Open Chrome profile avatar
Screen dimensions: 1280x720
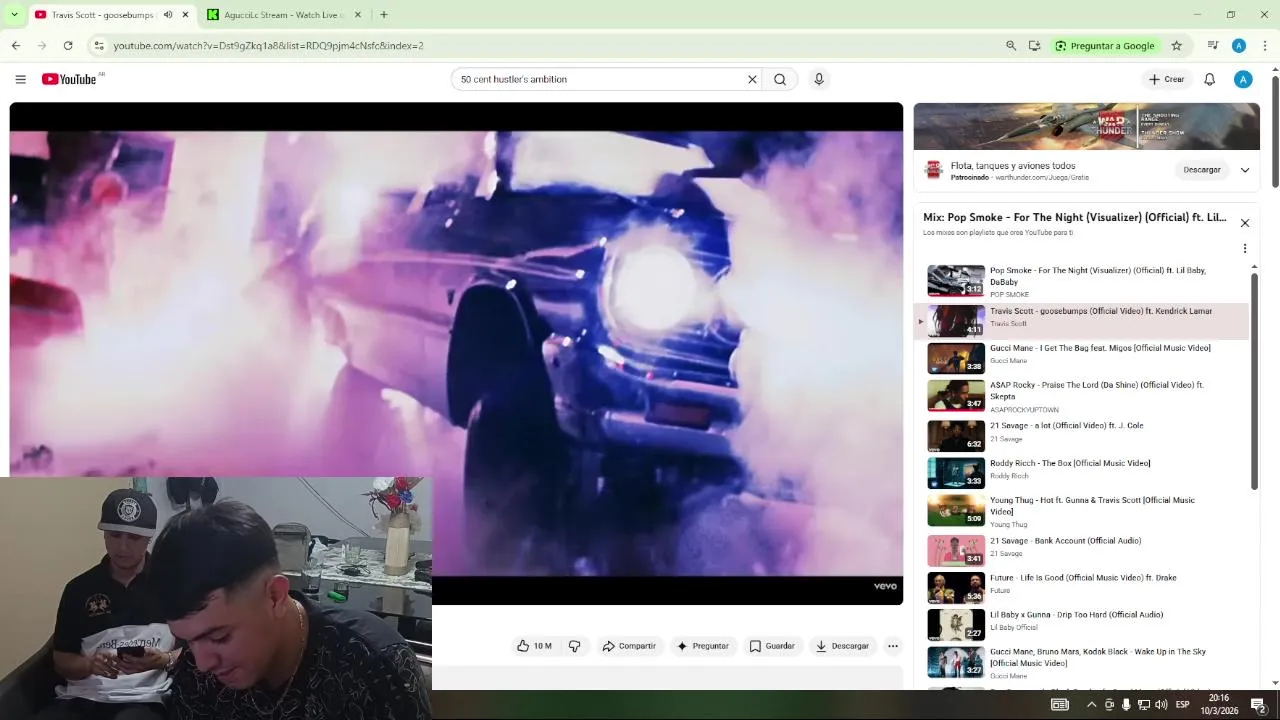click(x=1239, y=45)
